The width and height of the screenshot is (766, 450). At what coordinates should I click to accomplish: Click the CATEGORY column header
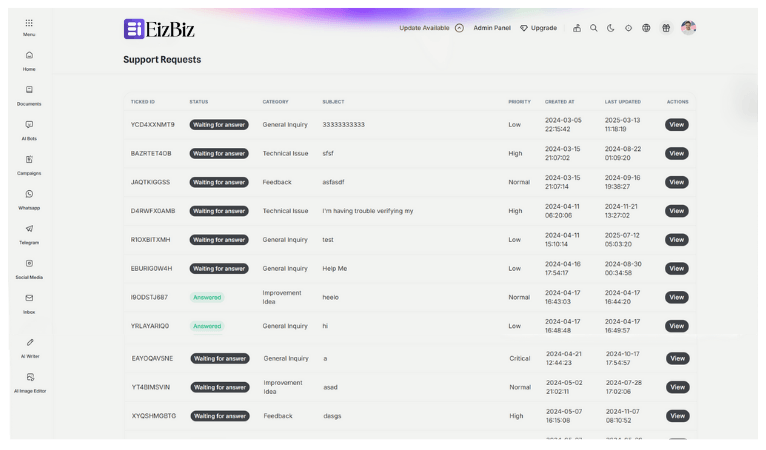pyautogui.click(x=276, y=102)
